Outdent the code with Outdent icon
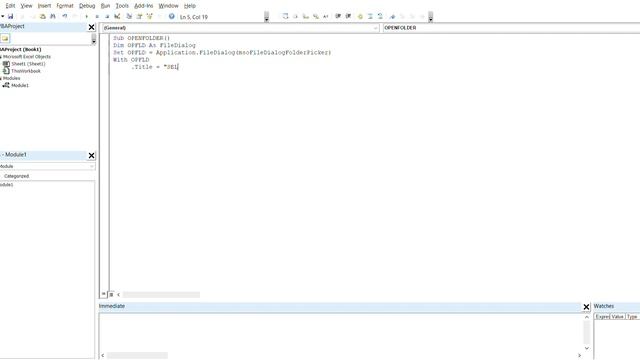640x360 pixels. click(348, 16)
